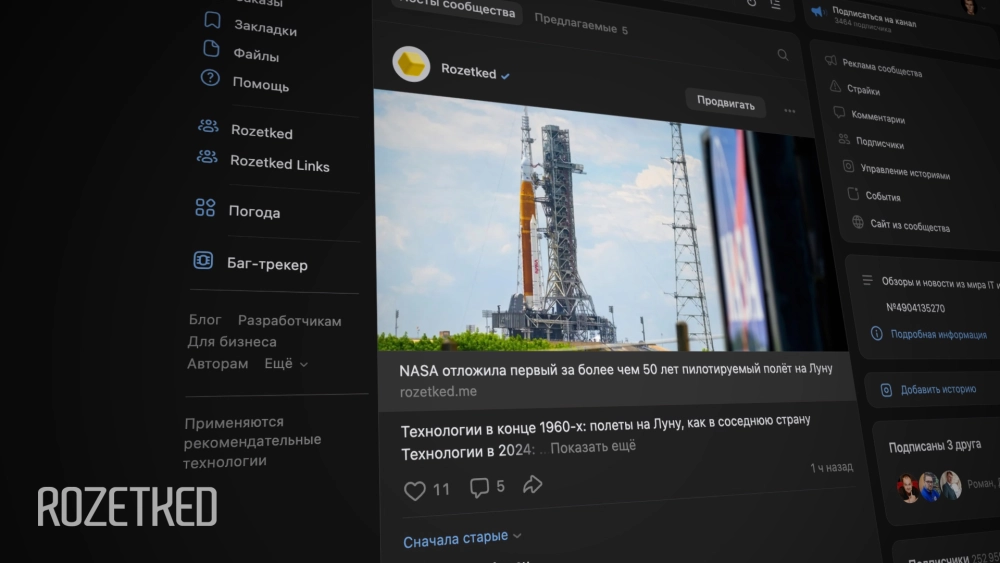Screen dimensions: 1000x563
Task: Open the rocket launch photo in post
Action: [611, 223]
